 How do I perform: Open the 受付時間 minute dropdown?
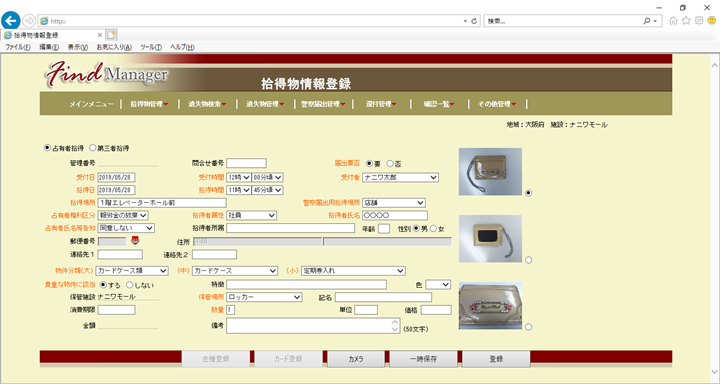267,177
